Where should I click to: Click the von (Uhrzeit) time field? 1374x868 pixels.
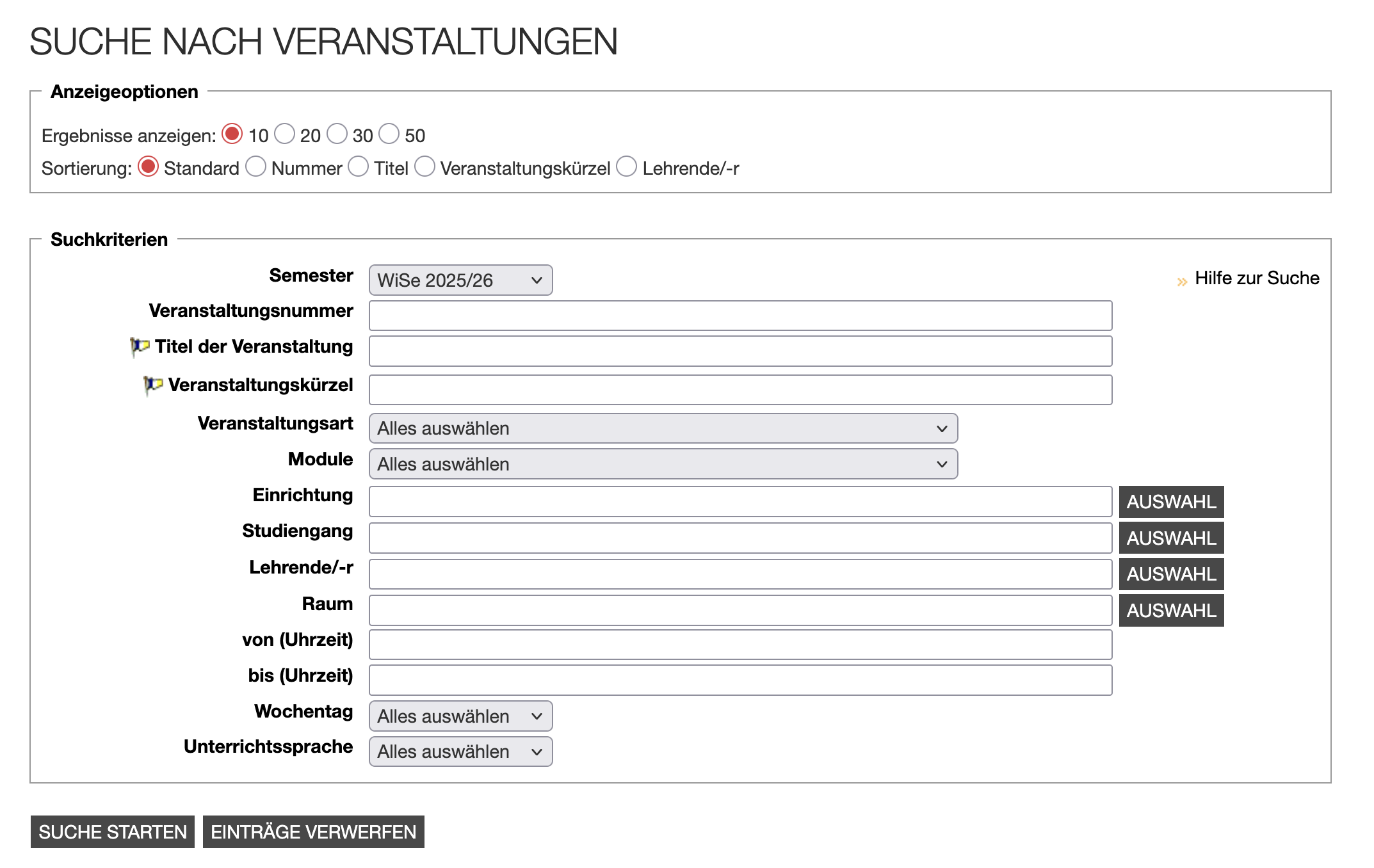740,645
